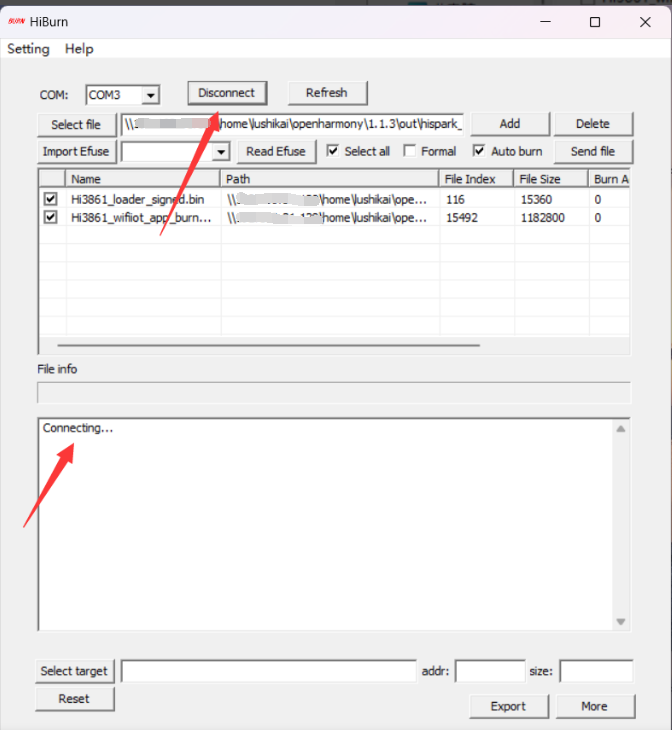Click the Path column header
This screenshot has height=730, width=672.
pos(330,179)
